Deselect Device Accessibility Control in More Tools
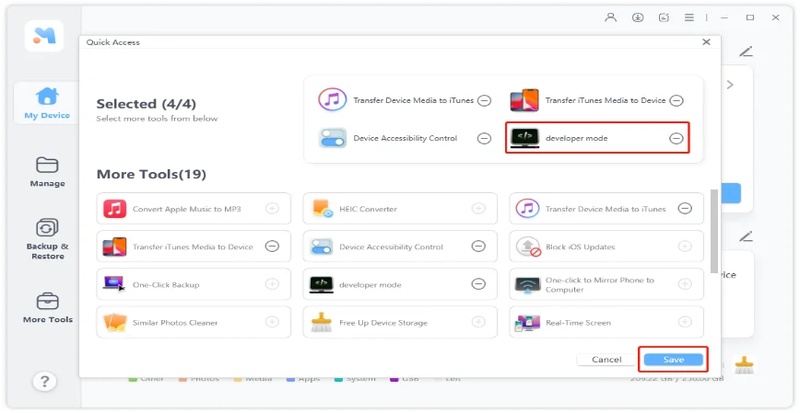 pyautogui.click(x=478, y=247)
